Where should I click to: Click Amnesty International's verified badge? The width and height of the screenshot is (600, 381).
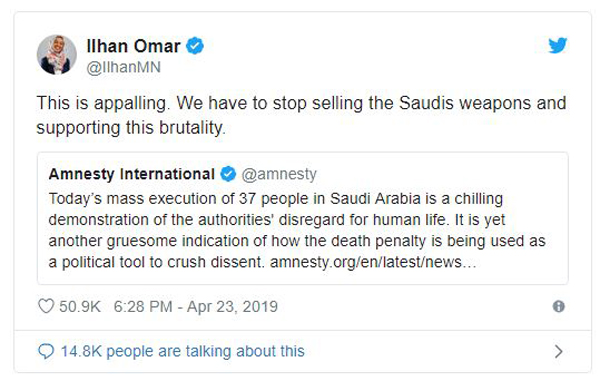point(228,174)
